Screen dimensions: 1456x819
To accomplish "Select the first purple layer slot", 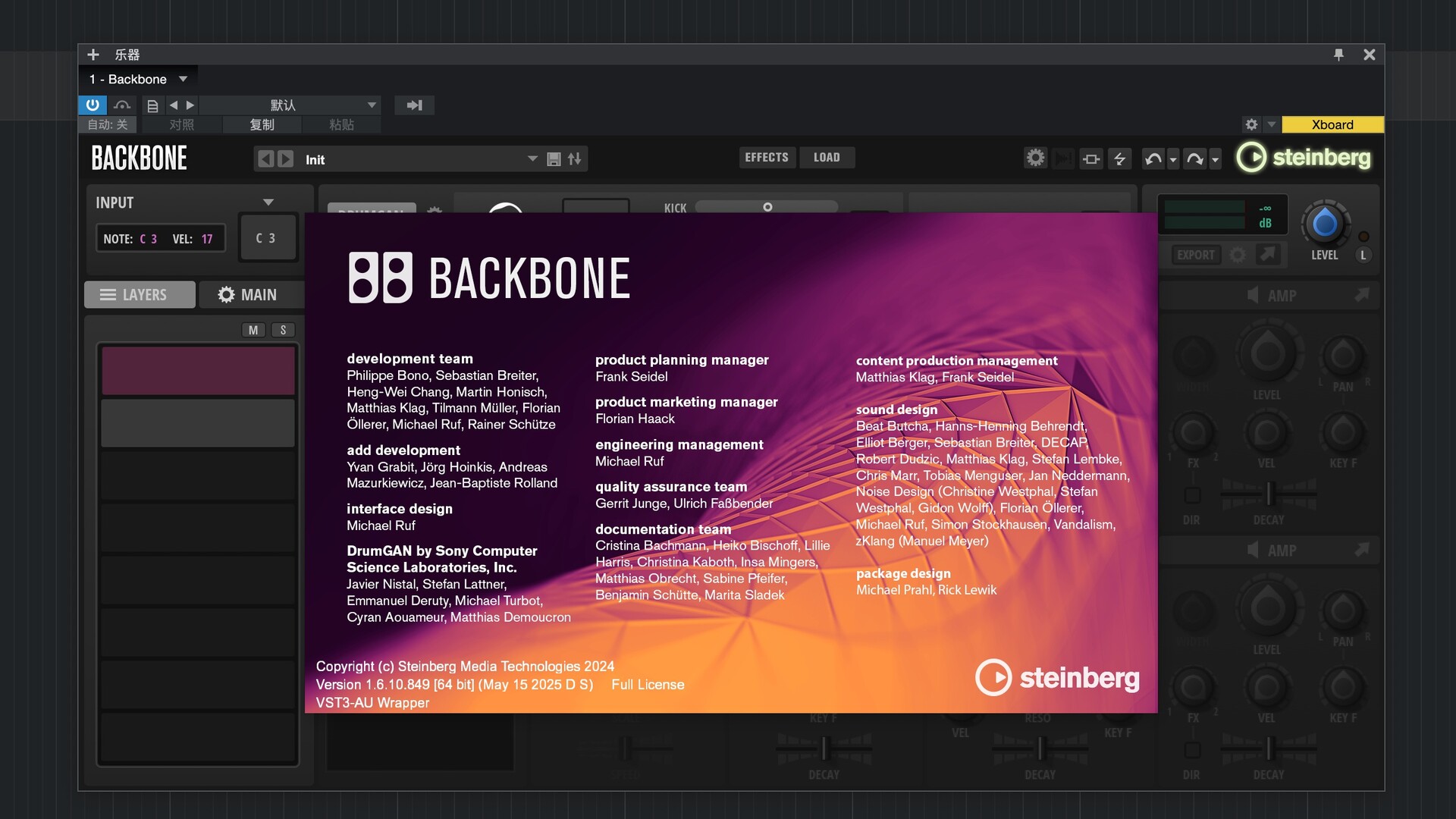I will click(x=198, y=371).
